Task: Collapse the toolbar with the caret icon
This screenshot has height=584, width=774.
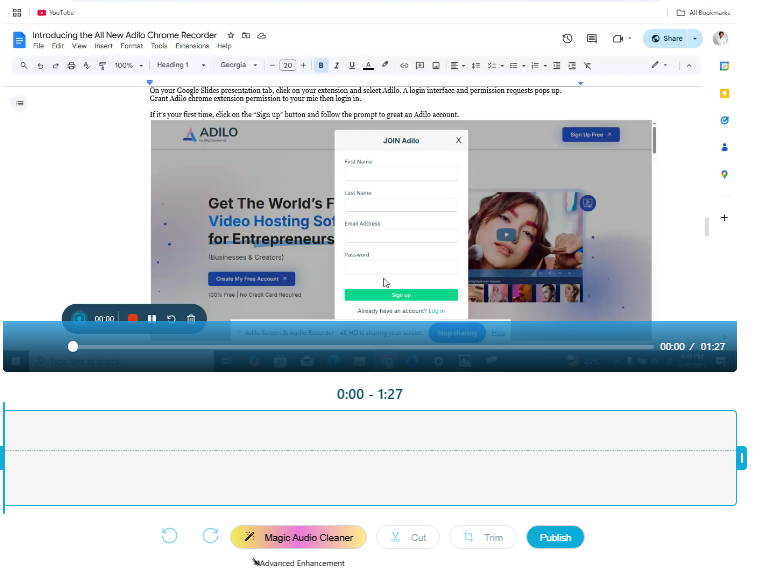Action: [x=689, y=65]
